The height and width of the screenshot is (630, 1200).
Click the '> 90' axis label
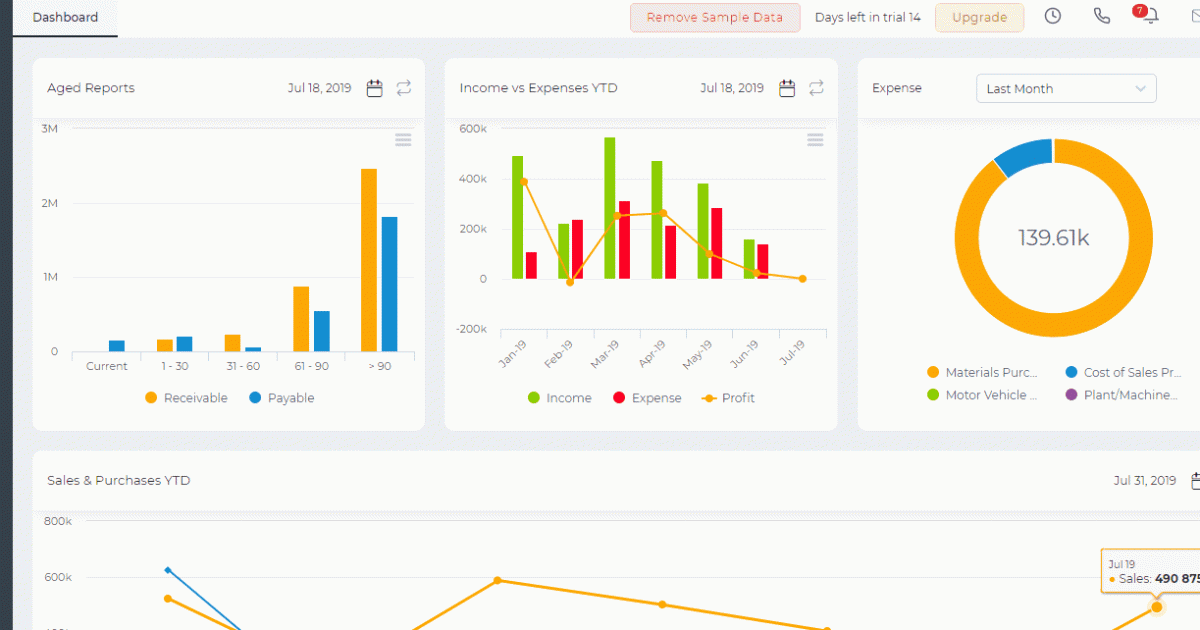(380, 366)
